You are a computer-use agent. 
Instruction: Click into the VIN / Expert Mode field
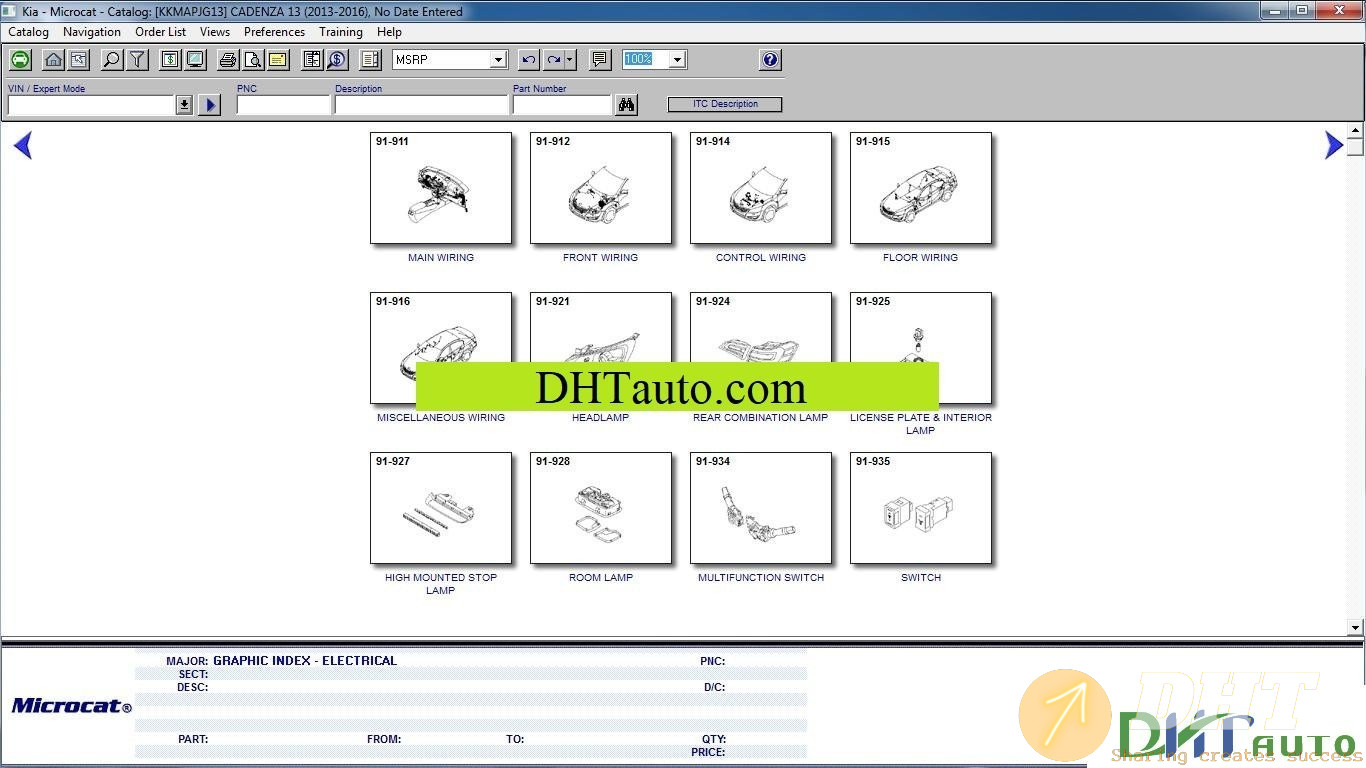92,105
